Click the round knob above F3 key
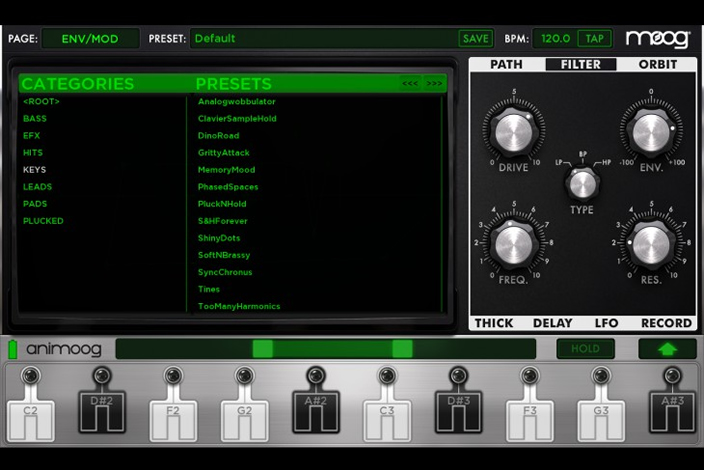This screenshot has height=470, width=704. 530,375
